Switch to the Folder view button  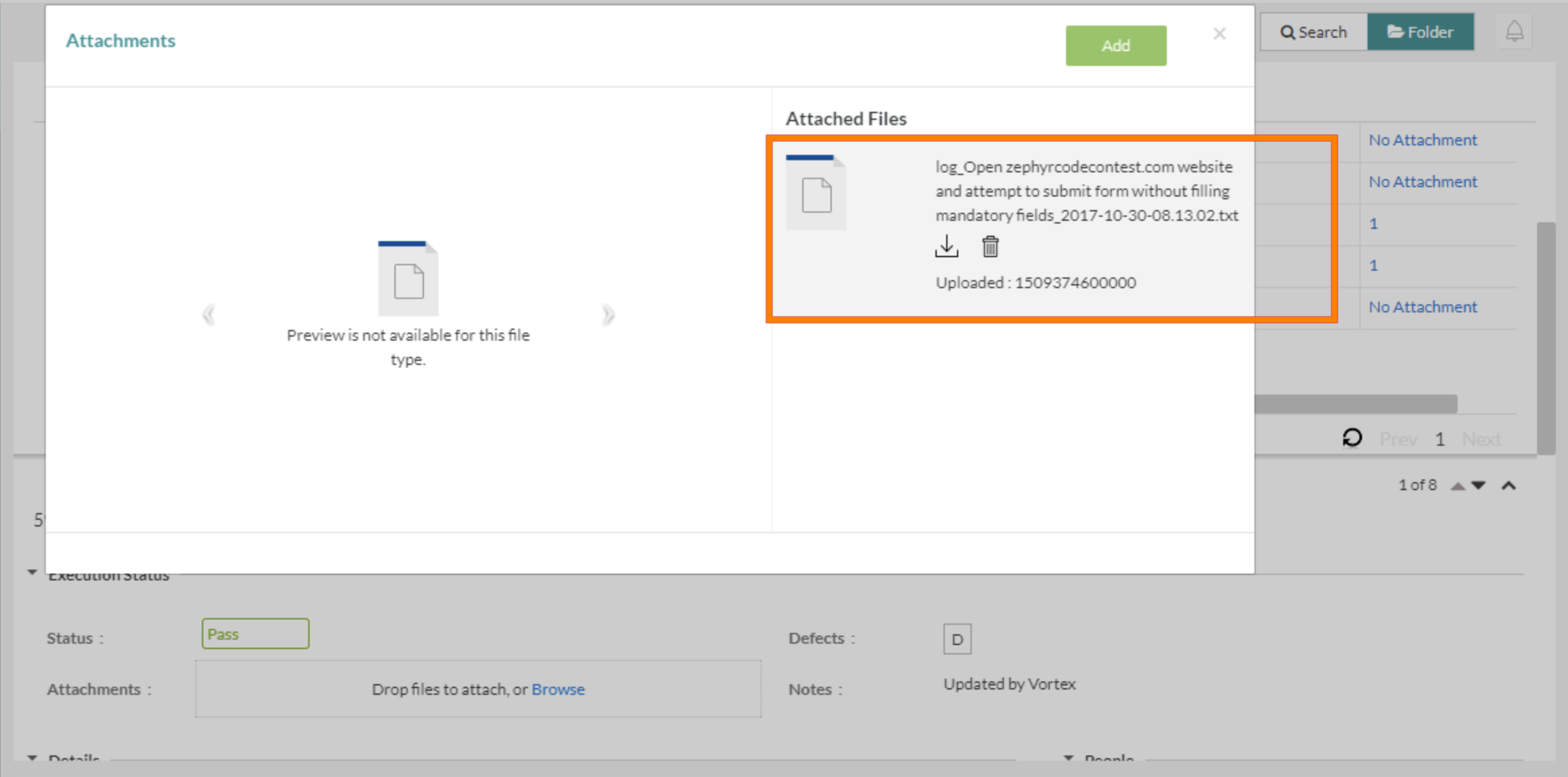(x=1421, y=32)
